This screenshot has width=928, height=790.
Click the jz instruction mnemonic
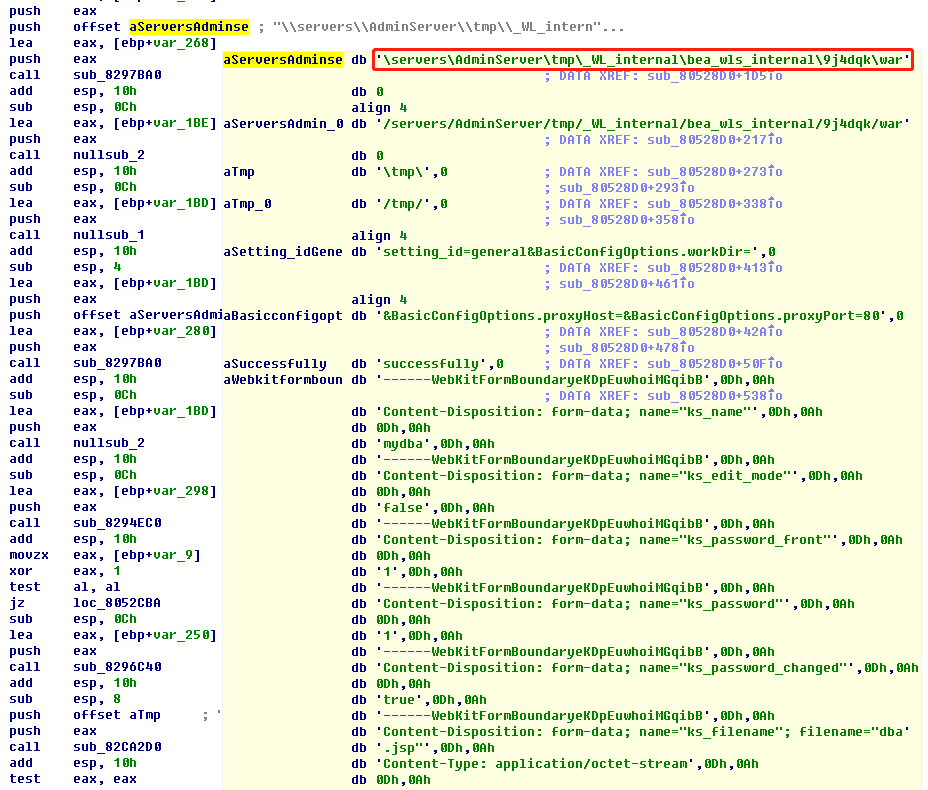(x=17, y=602)
